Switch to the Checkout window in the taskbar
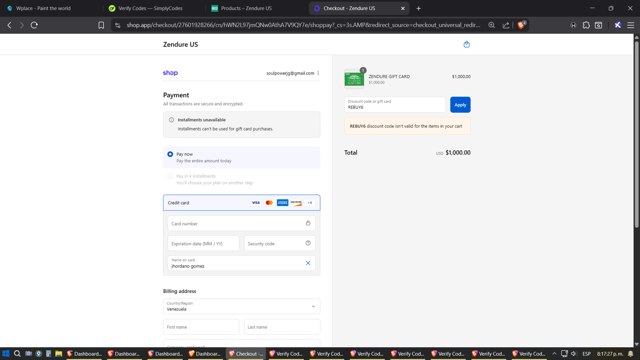 pos(246,353)
